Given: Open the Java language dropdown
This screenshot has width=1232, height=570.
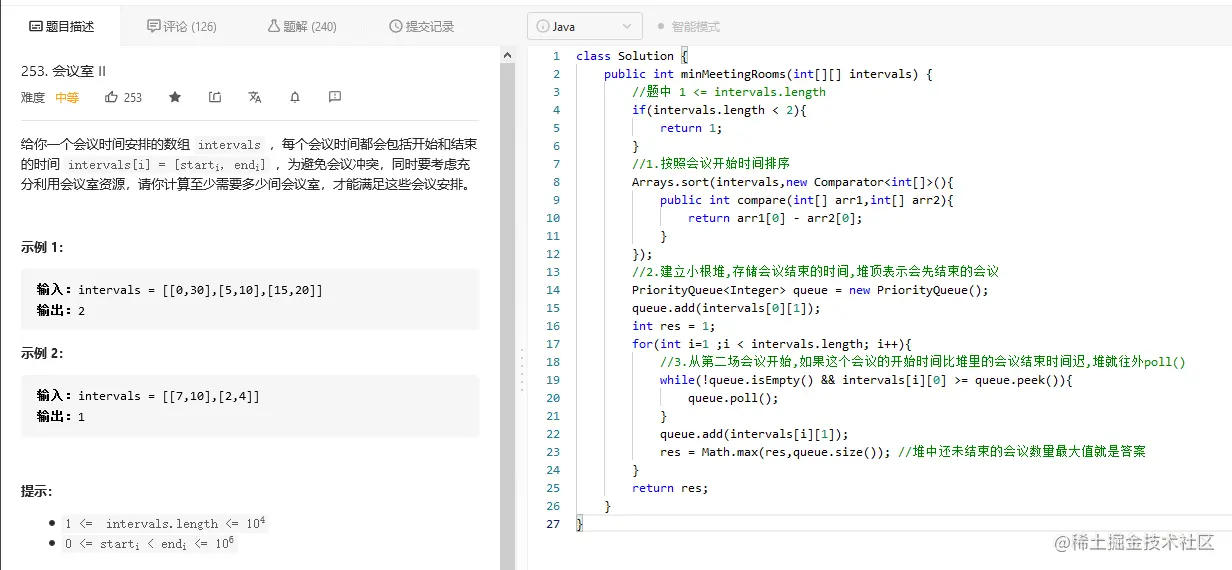Looking at the screenshot, I should pos(585,27).
